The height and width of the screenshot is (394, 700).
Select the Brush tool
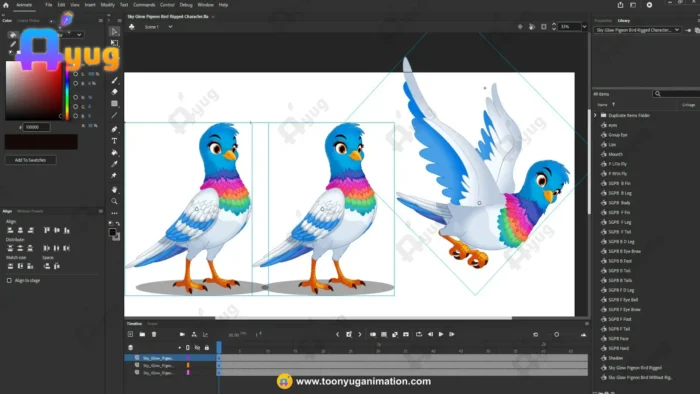pos(114,80)
